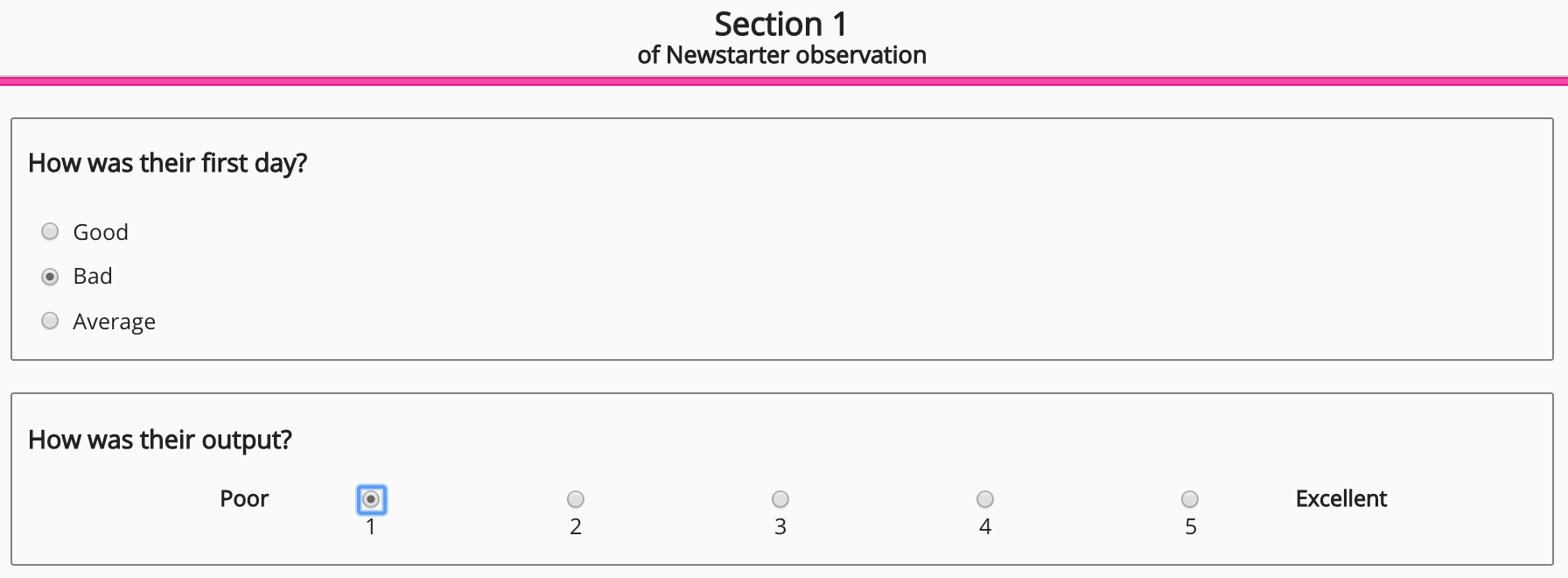Click the Excellent scale label

tap(1341, 499)
